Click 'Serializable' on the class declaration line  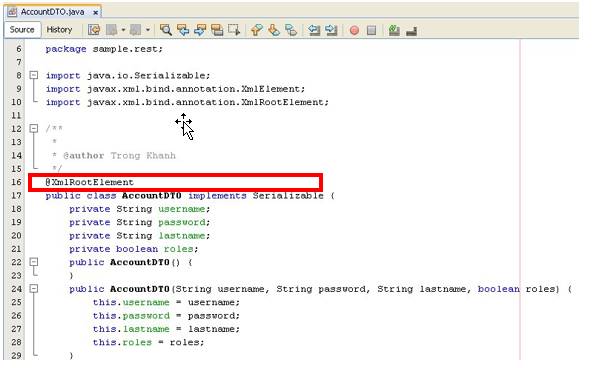[288, 196]
